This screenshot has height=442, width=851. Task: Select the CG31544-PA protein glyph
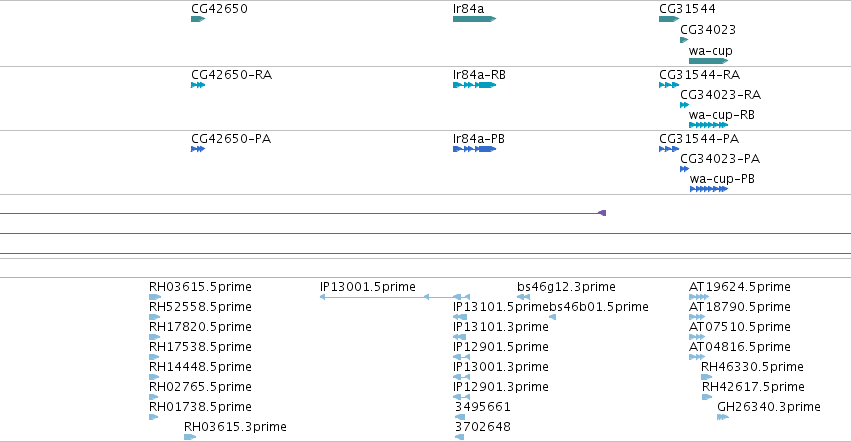pos(669,149)
